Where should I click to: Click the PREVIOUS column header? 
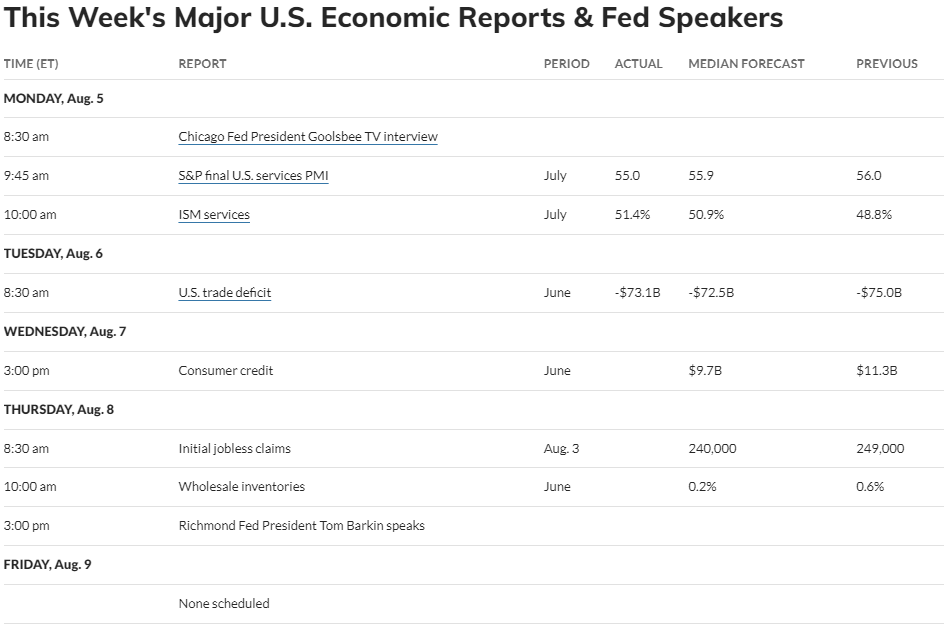coord(887,64)
